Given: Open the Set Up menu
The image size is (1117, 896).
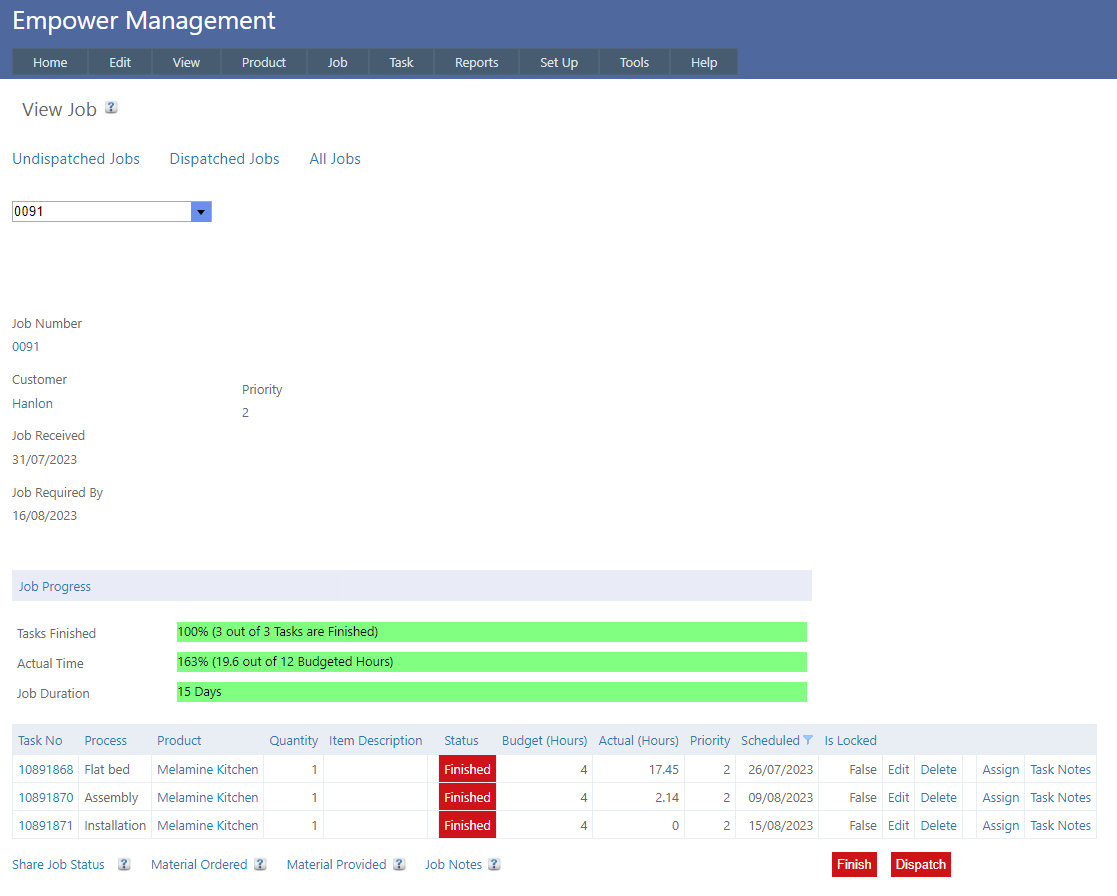Looking at the screenshot, I should click(559, 62).
